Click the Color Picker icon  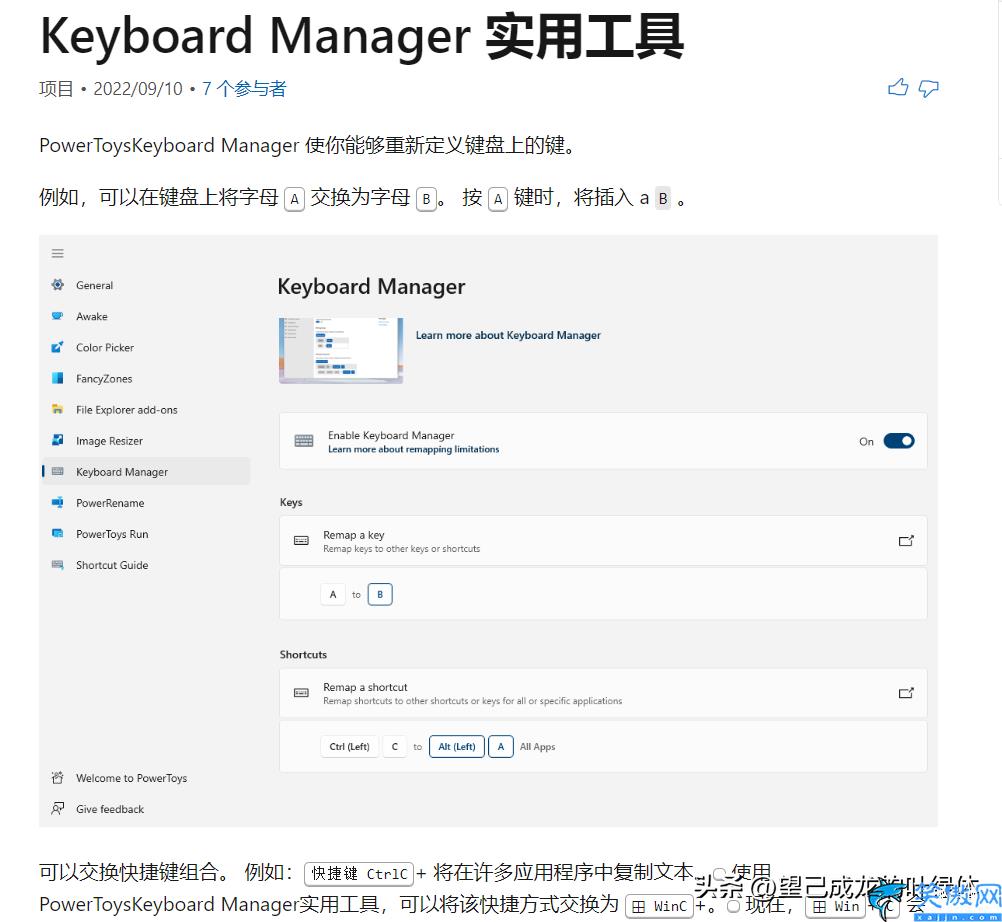(58, 347)
